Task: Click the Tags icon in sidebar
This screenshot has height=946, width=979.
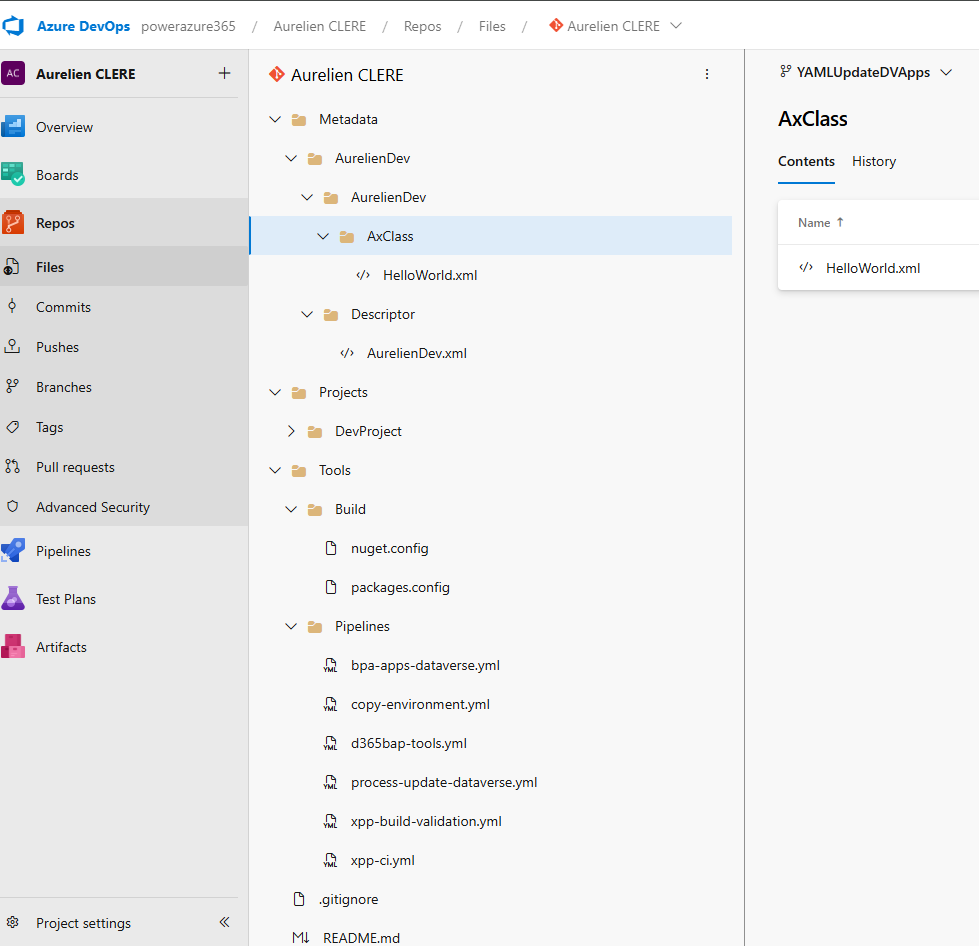Action: click(x=12, y=427)
